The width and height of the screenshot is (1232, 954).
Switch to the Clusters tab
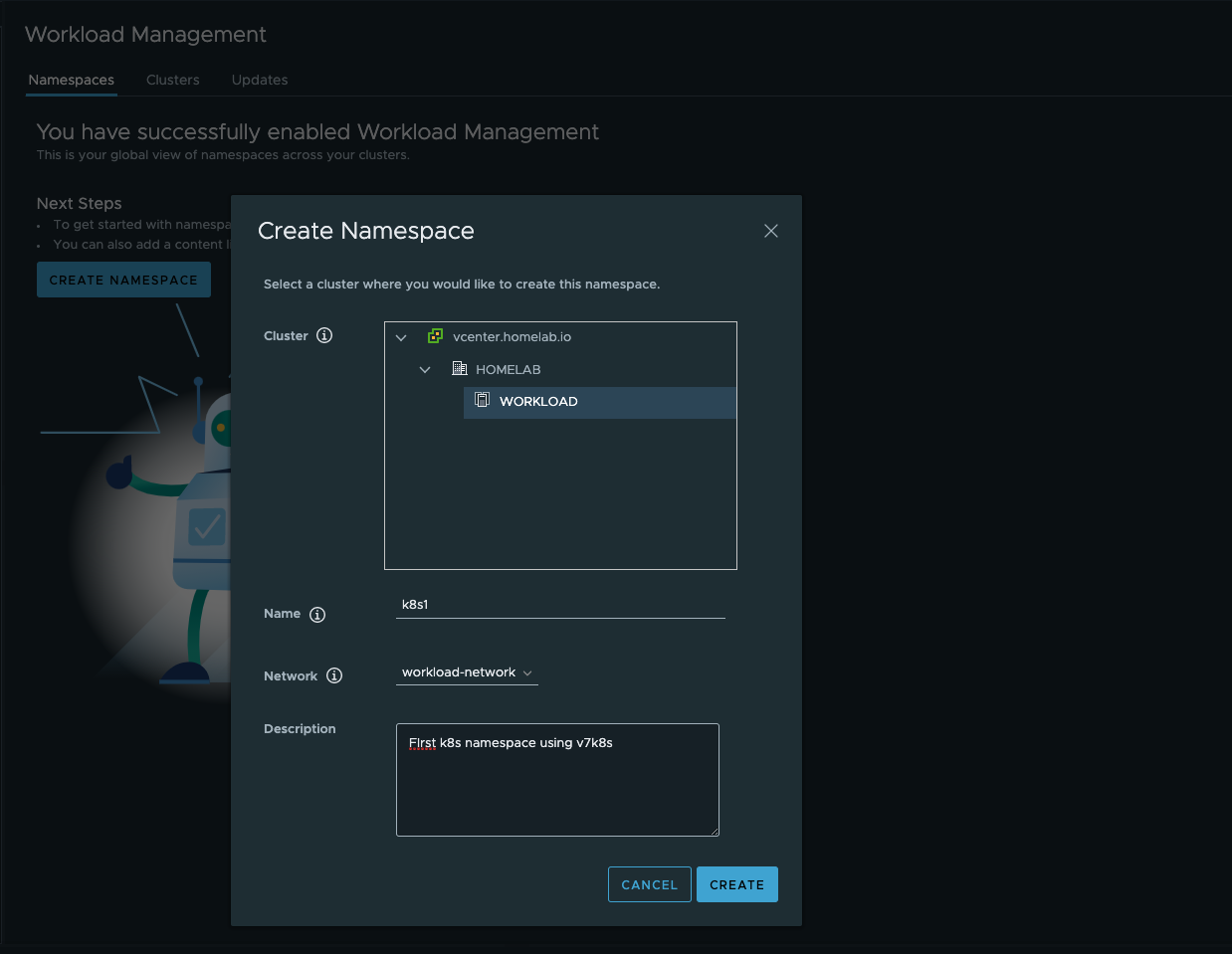pyautogui.click(x=172, y=80)
